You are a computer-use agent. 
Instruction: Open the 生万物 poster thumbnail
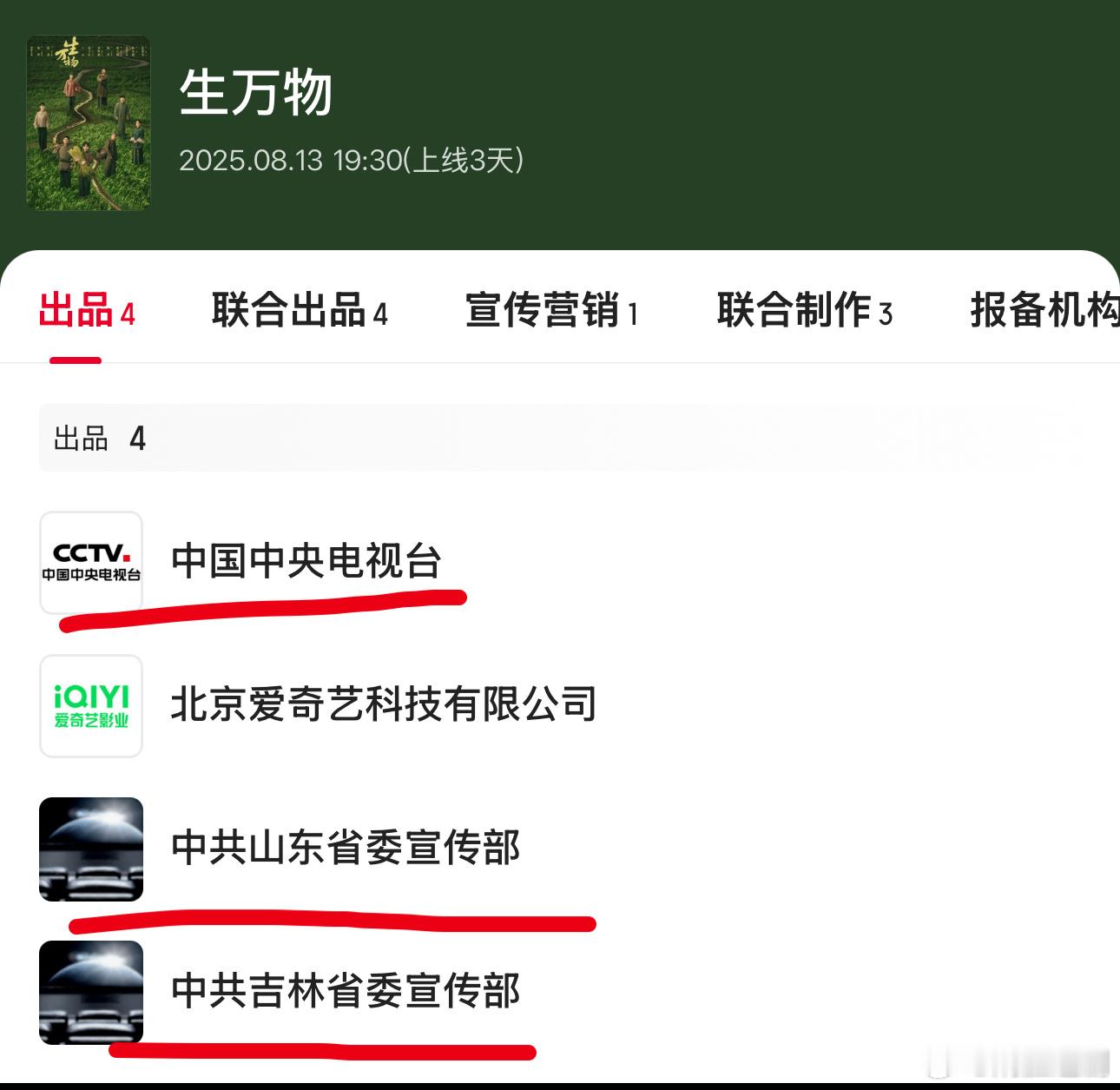click(x=89, y=122)
